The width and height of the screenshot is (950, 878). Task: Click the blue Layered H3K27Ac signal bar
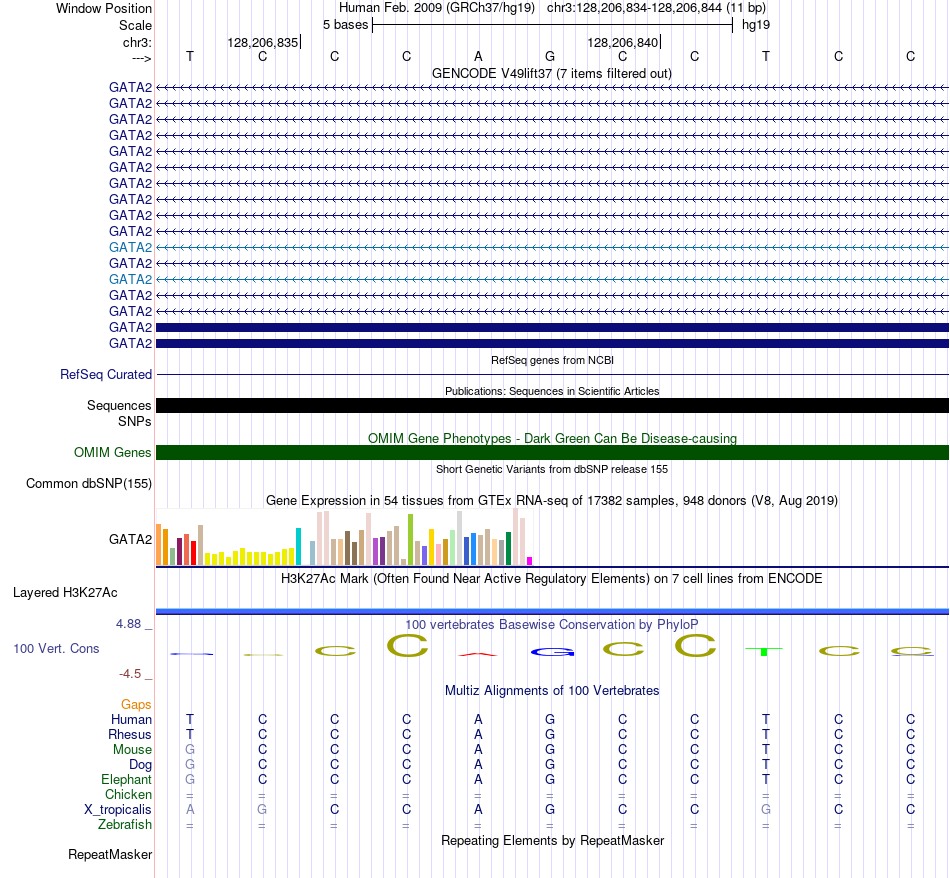click(x=552, y=611)
